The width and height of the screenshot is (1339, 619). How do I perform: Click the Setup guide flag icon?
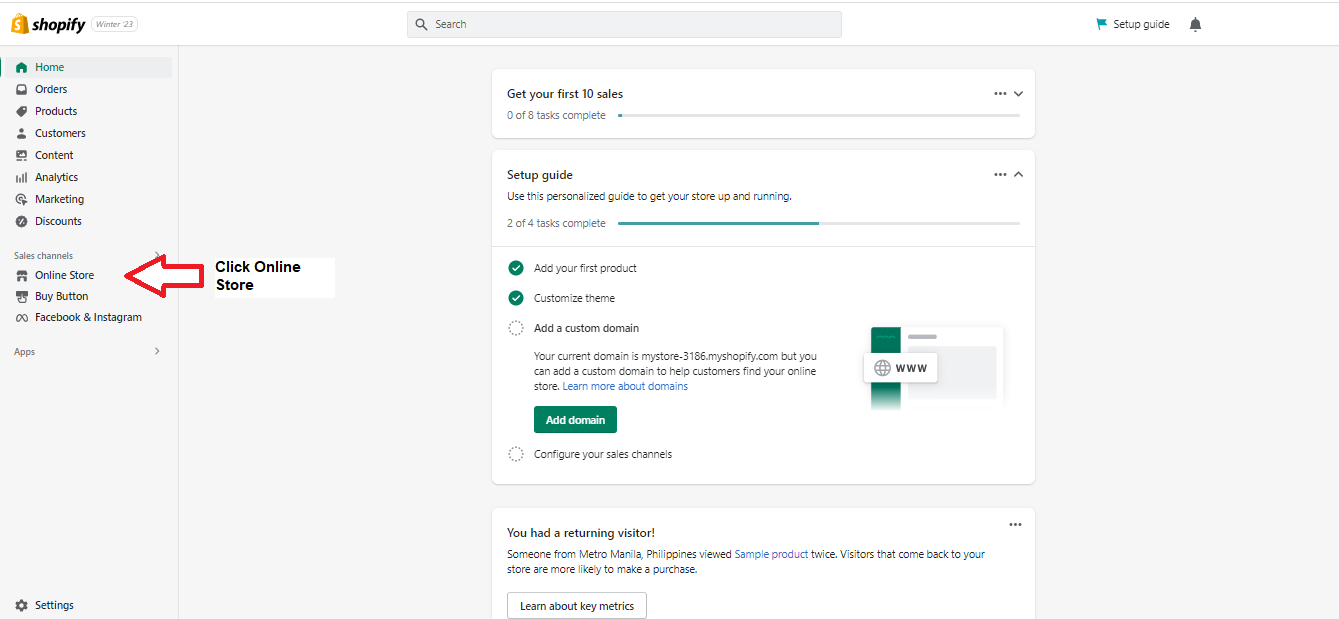pyautogui.click(x=1101, y=24)
